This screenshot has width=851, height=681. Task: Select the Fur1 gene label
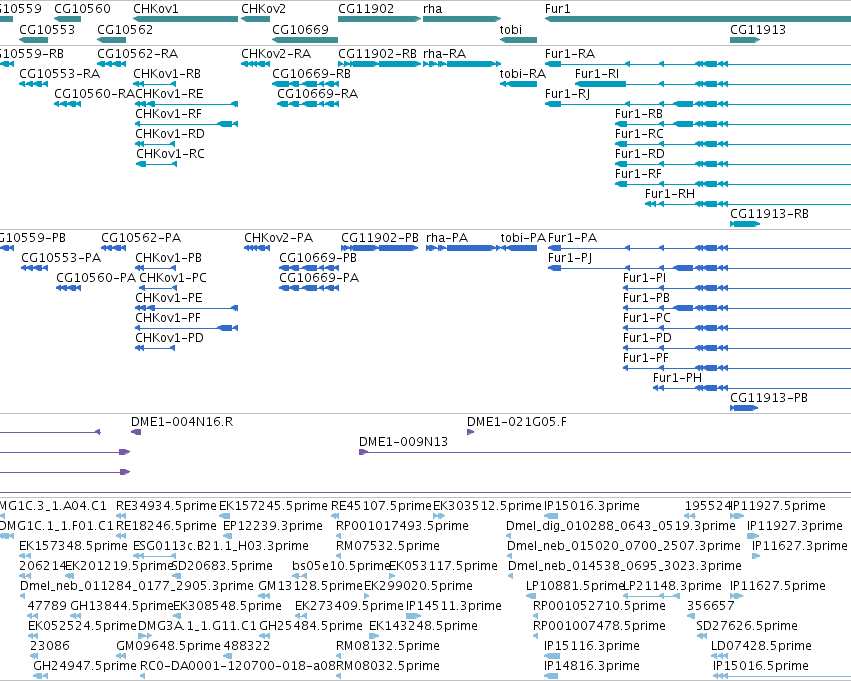(x=557, y=9)
